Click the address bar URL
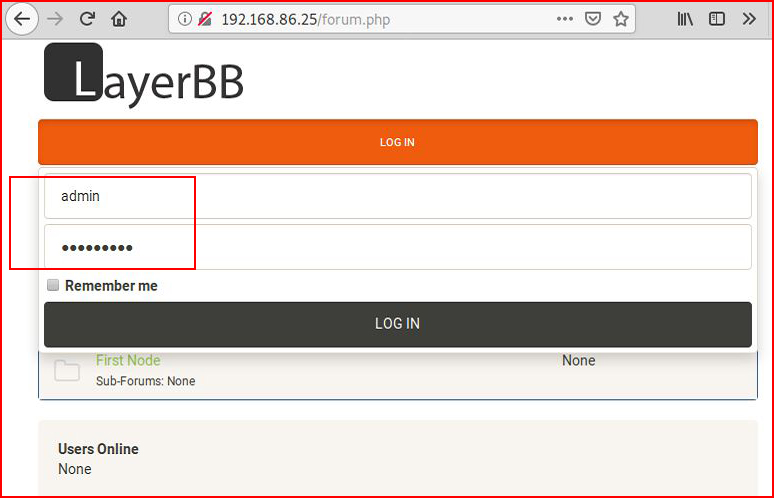The image size is (774, 498). tap(306, 19)
